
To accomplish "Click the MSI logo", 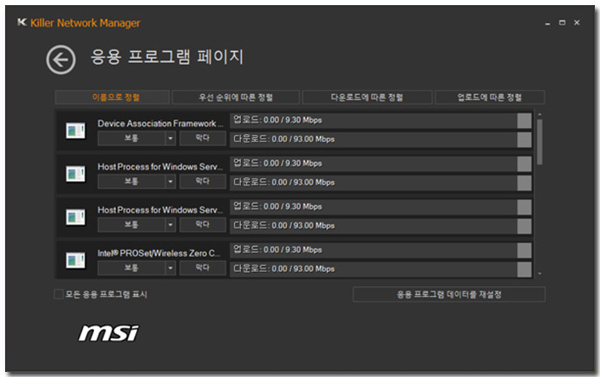I will 109,333.
